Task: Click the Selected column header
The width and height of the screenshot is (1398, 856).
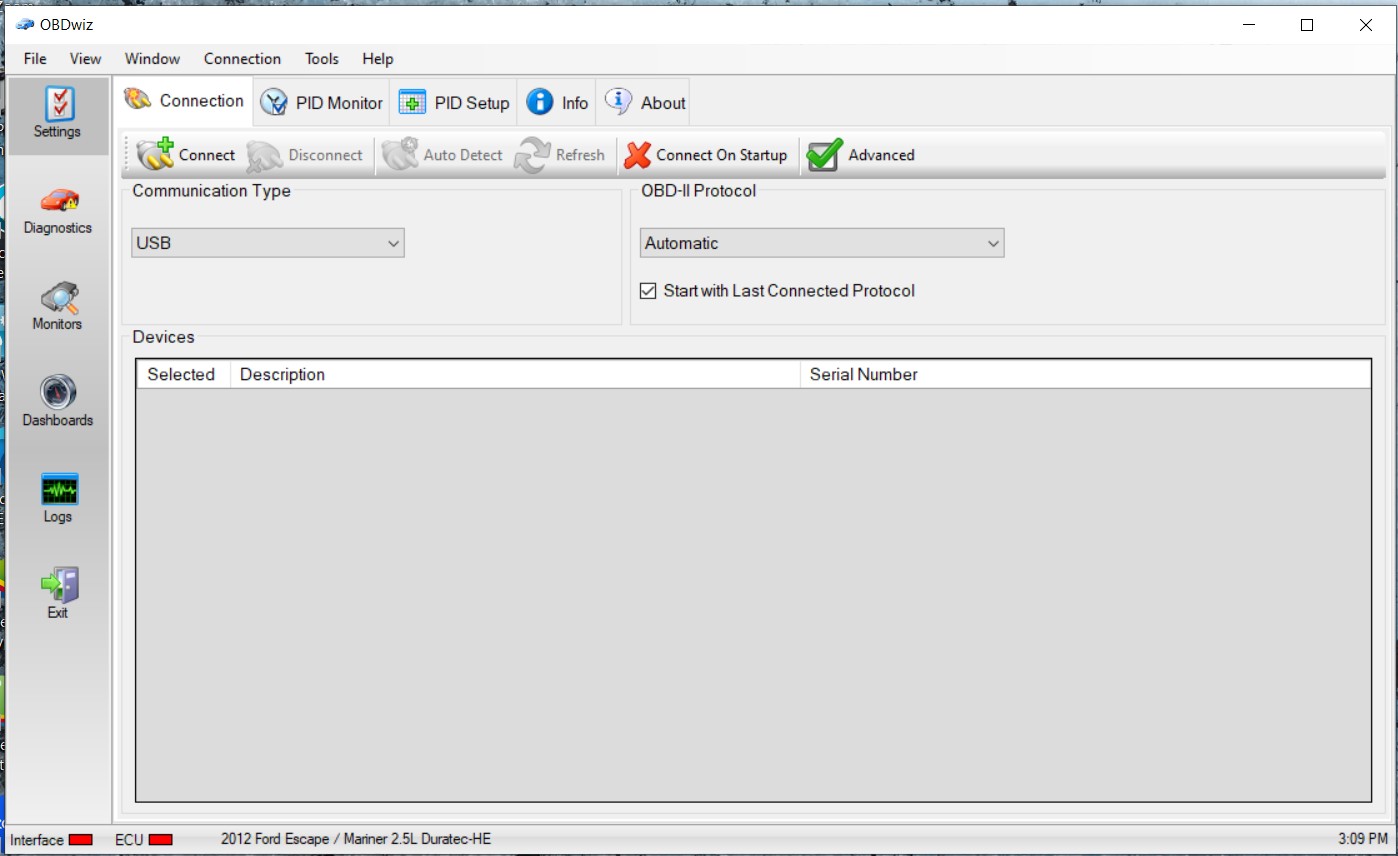Action: [182, 375]
